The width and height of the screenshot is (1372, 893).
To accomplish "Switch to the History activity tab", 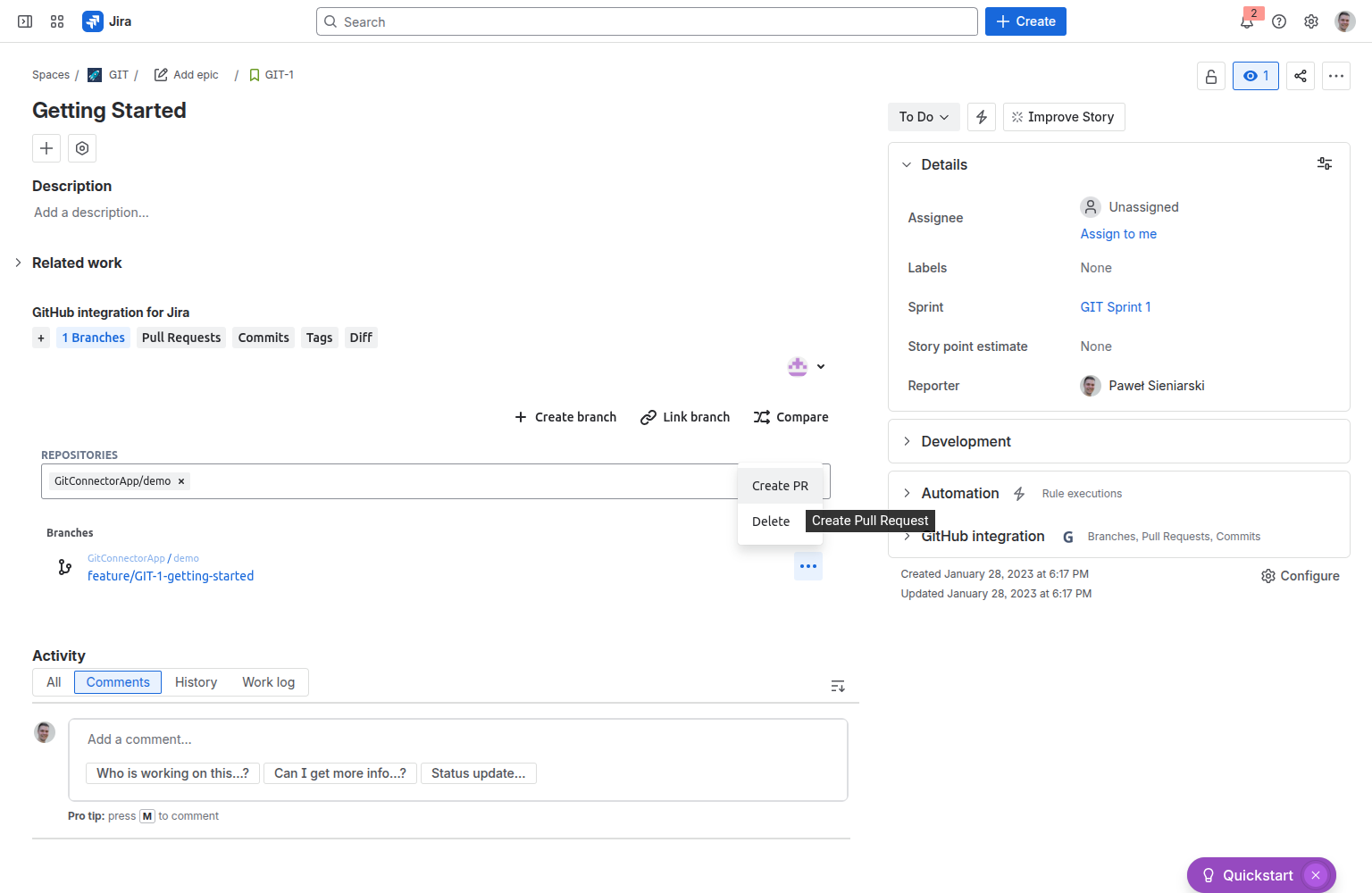I will tap(196, 682).
